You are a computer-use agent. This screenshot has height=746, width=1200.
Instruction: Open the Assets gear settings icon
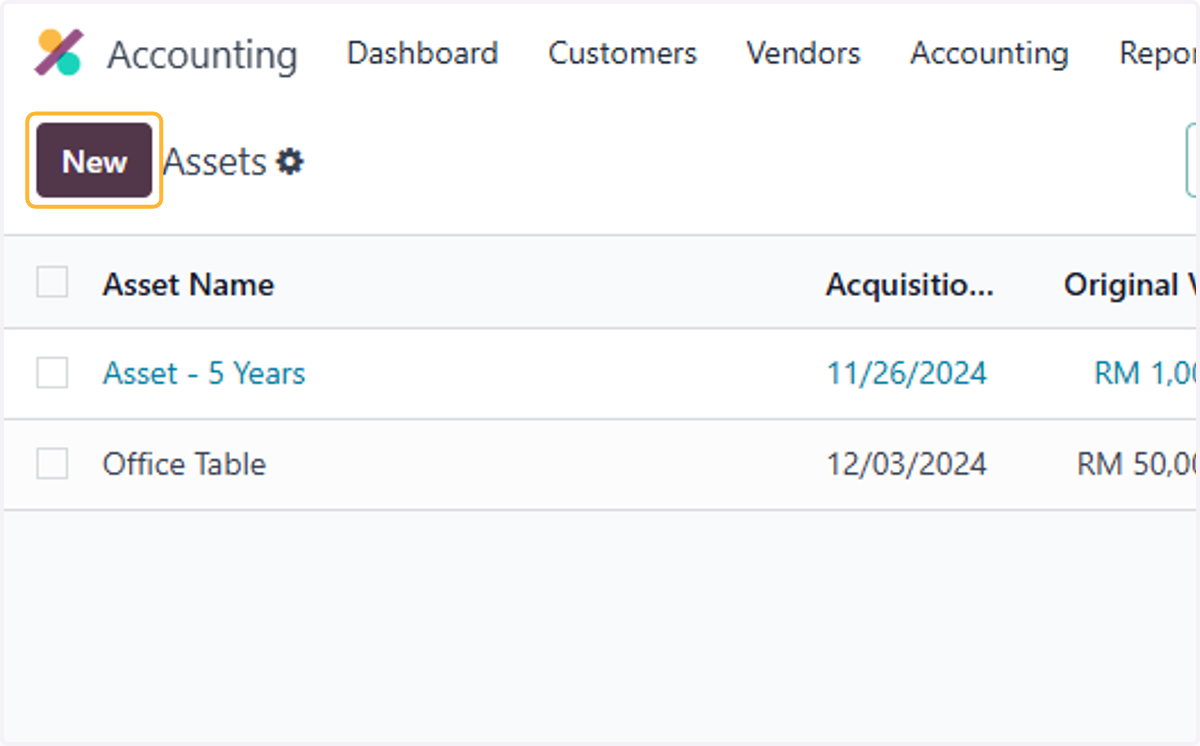(x=290, y=161)
